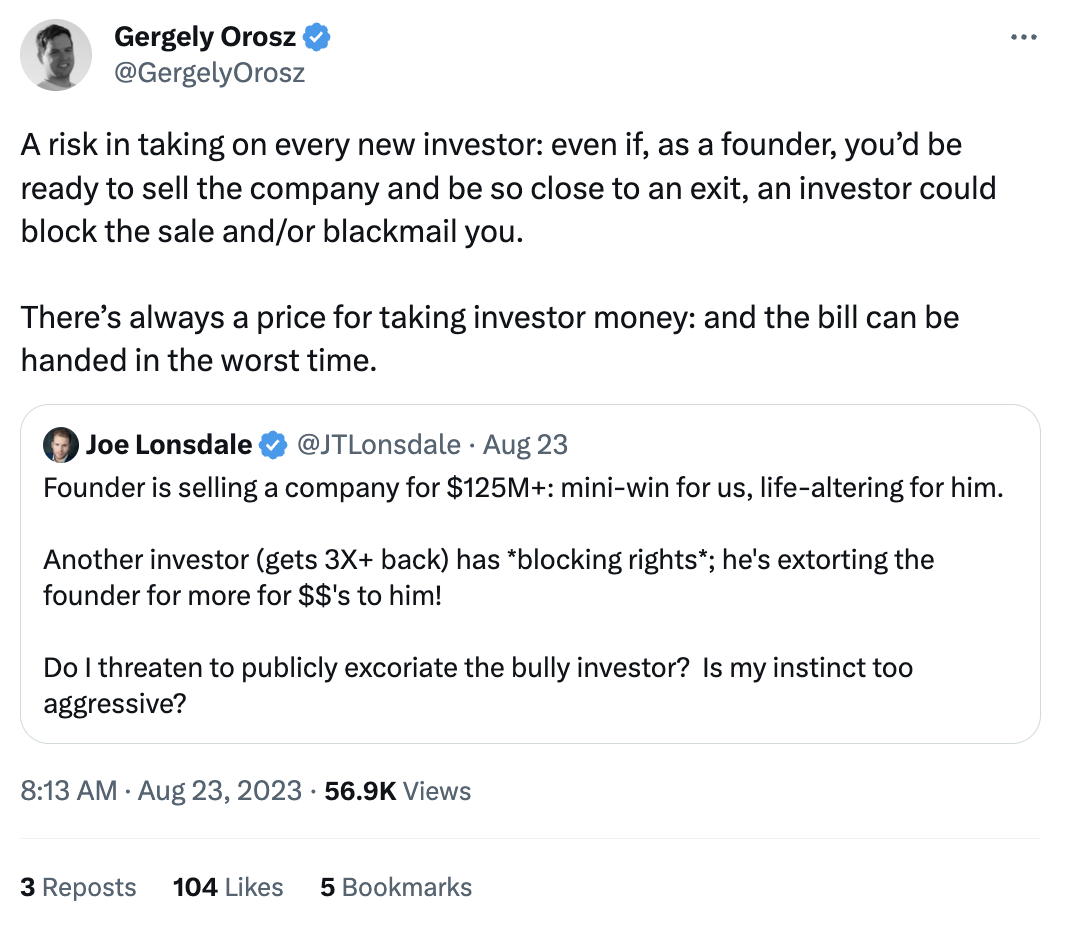Open the Gergely Orosz display name link
Image resolution: width=1066 pixels, height=930 pixels.
(205, 38)
